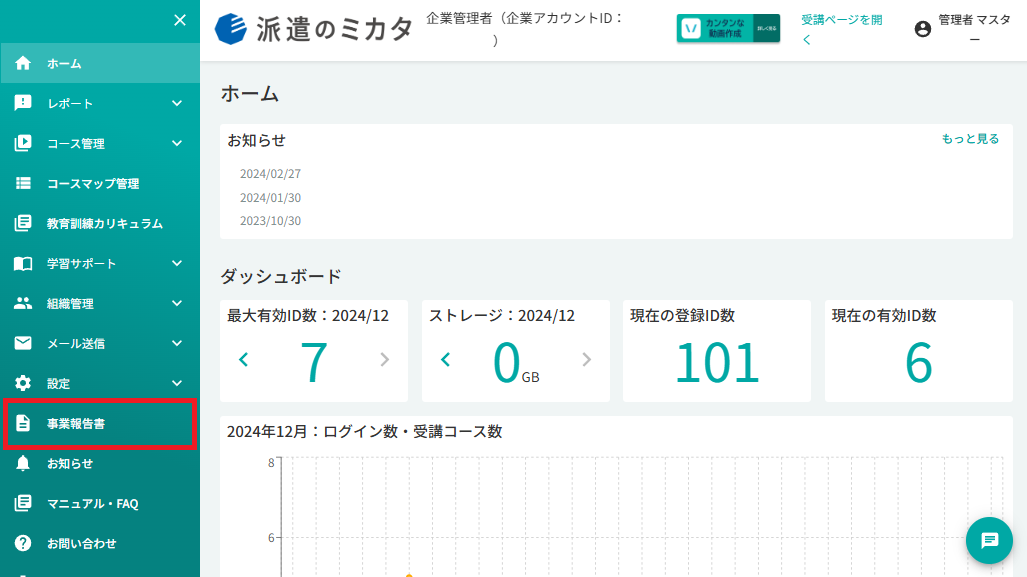Expand the レポート menu chevron
1027x577 pixels.
click(x=177, y=103)
